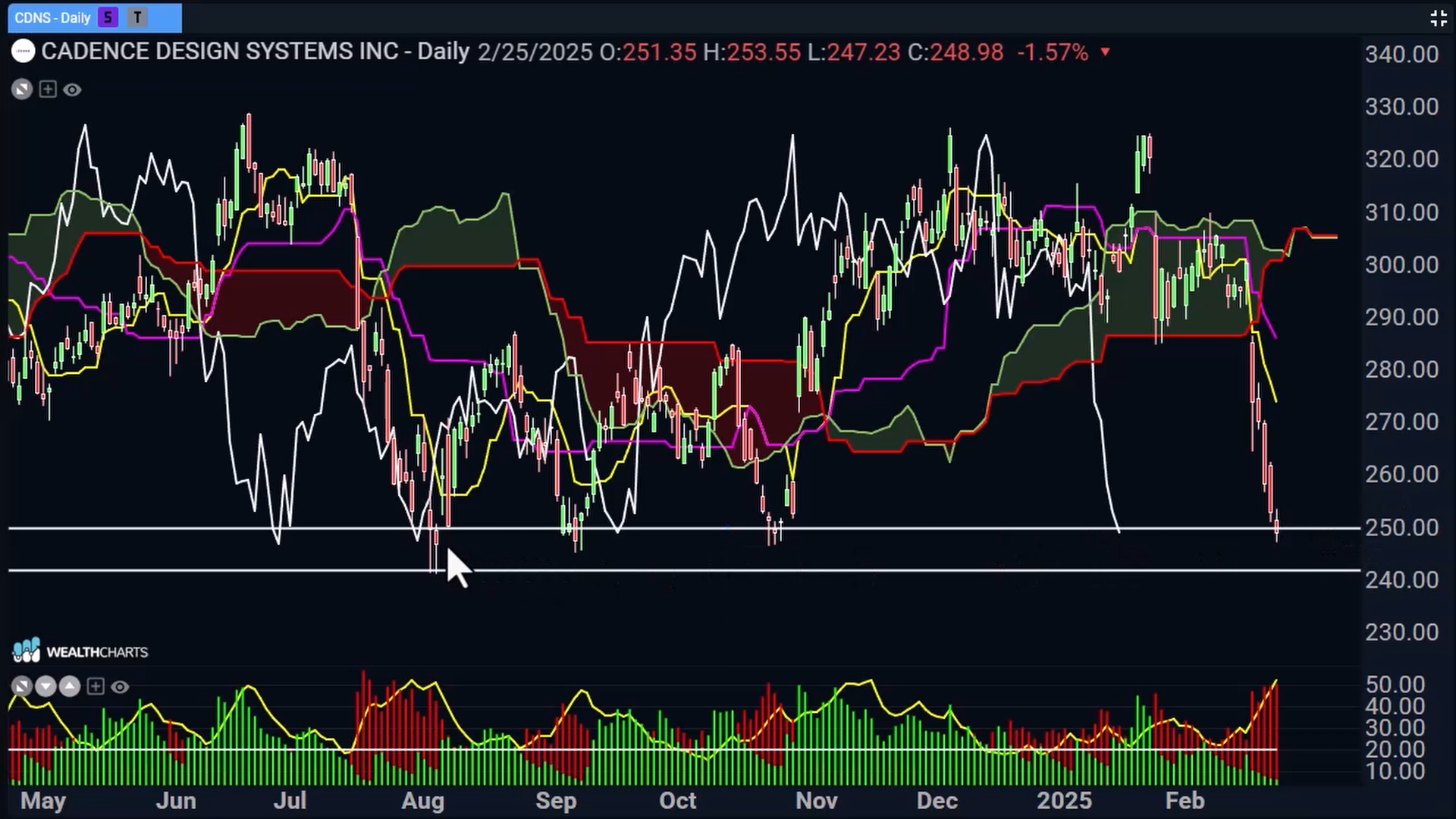Click the Nov label on time axis

(817, 801)
